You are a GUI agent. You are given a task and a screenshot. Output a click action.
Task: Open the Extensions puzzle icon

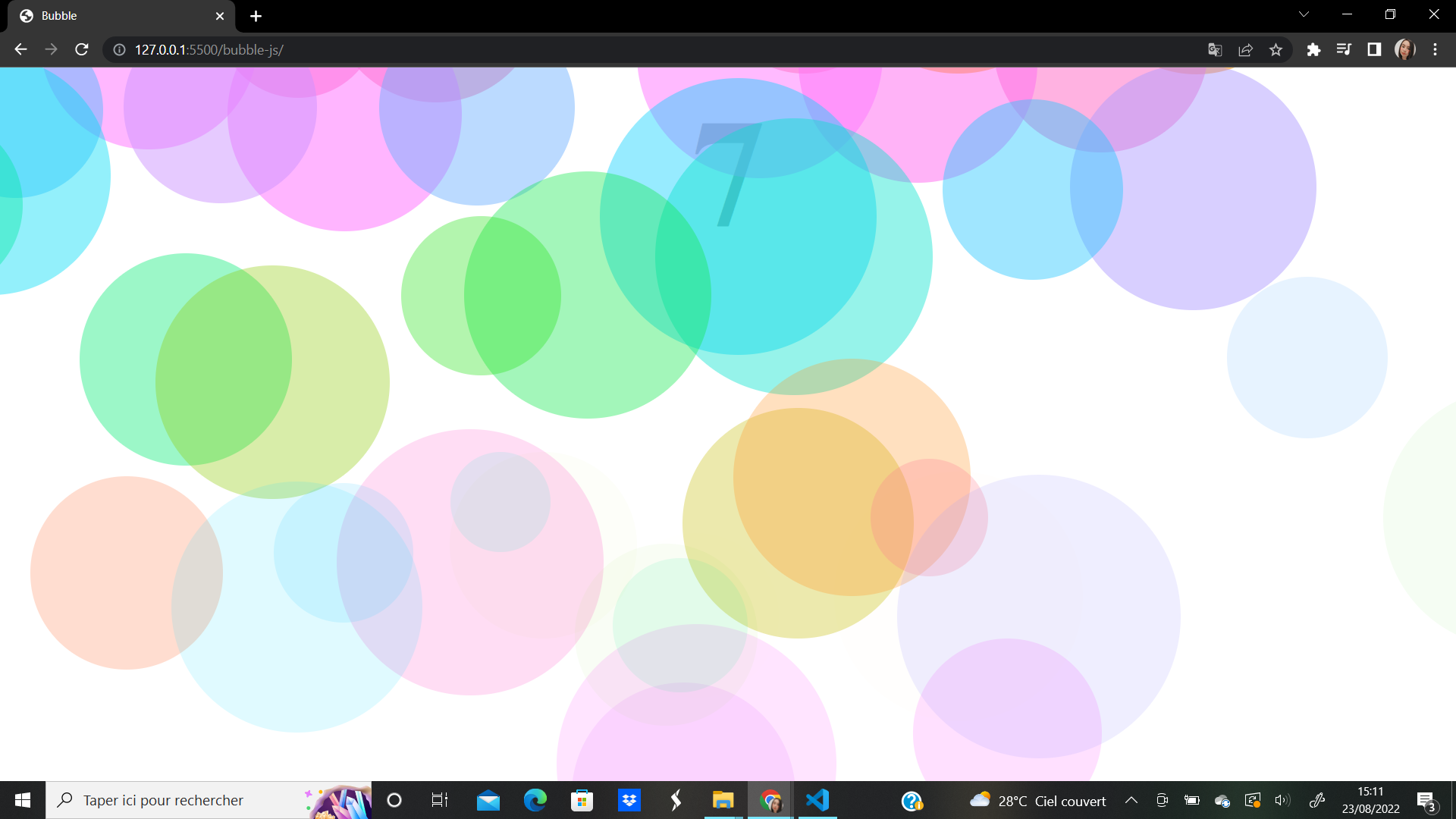point(1314,49)
